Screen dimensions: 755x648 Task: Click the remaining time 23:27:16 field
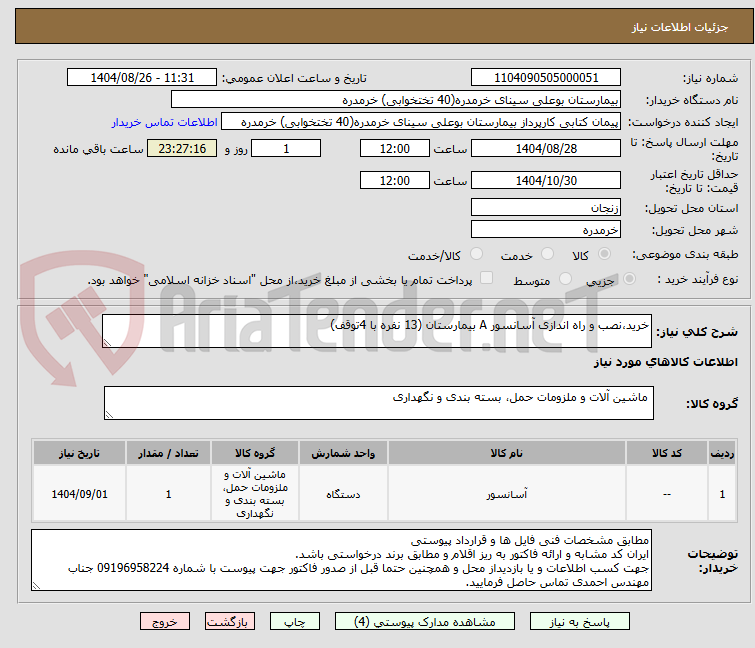(x=182, y=148)
